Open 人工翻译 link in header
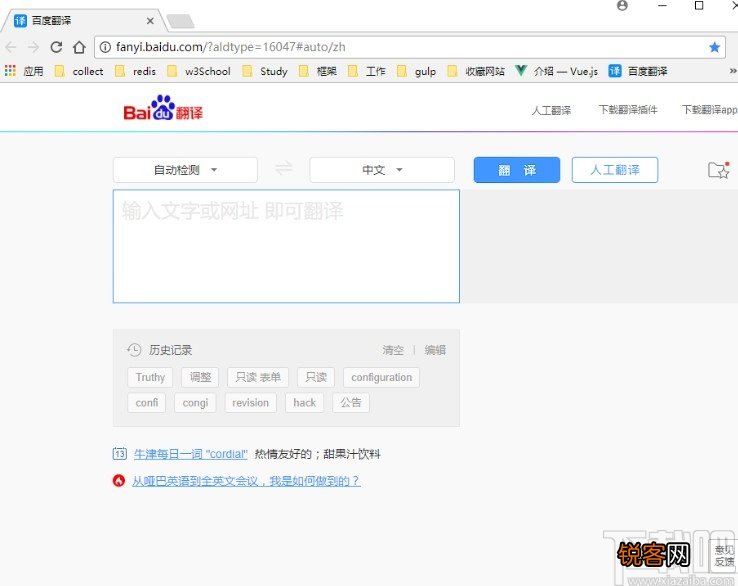This screenshot has width=738, height=586. pos(551,110)
